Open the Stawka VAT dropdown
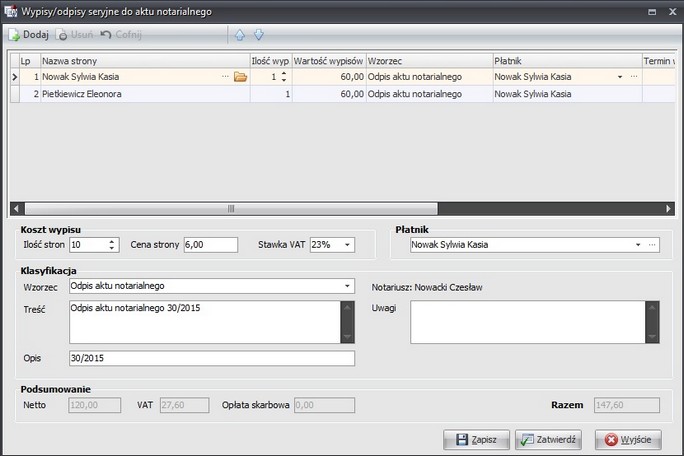This screenshot has height=456, width=684. point(346,245)
